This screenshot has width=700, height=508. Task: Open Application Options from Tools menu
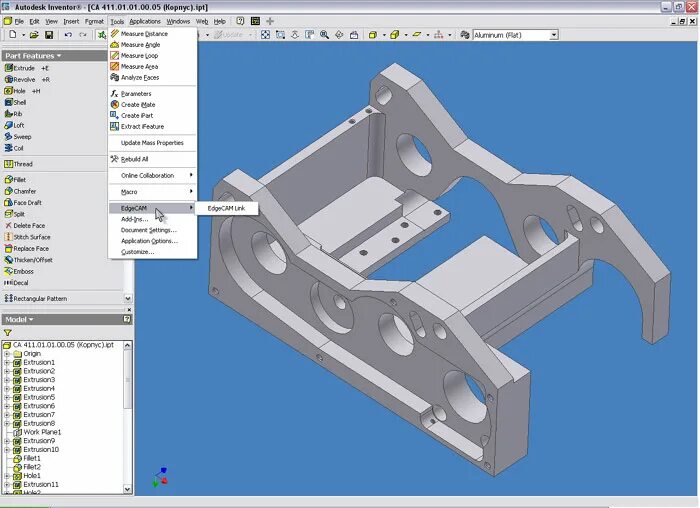[152, 241]
